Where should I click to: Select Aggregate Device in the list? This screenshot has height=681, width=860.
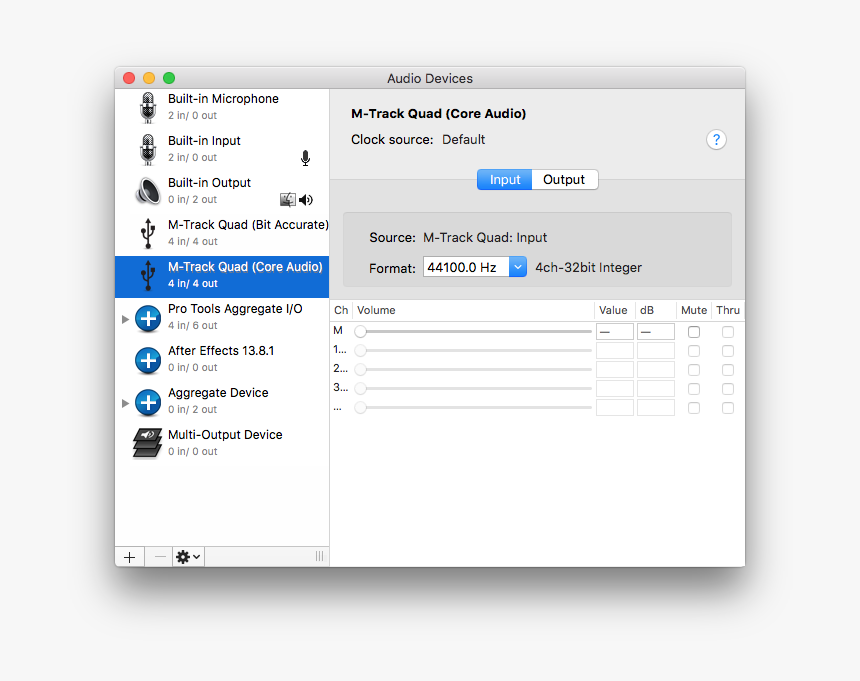pos(222,401)
